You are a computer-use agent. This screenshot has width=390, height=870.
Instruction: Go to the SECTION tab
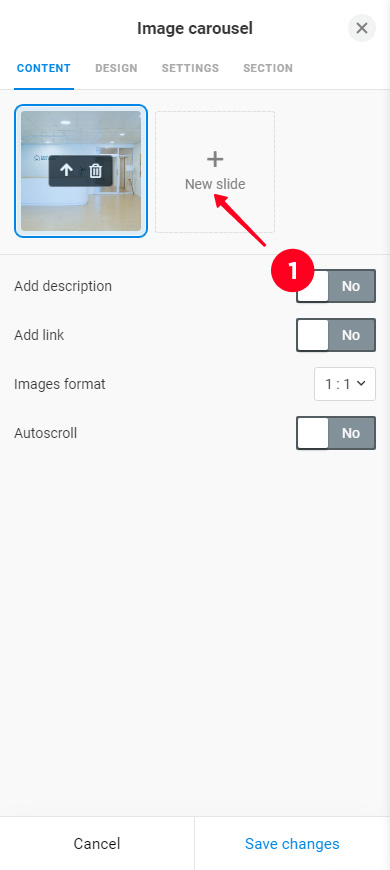point(268,68)
